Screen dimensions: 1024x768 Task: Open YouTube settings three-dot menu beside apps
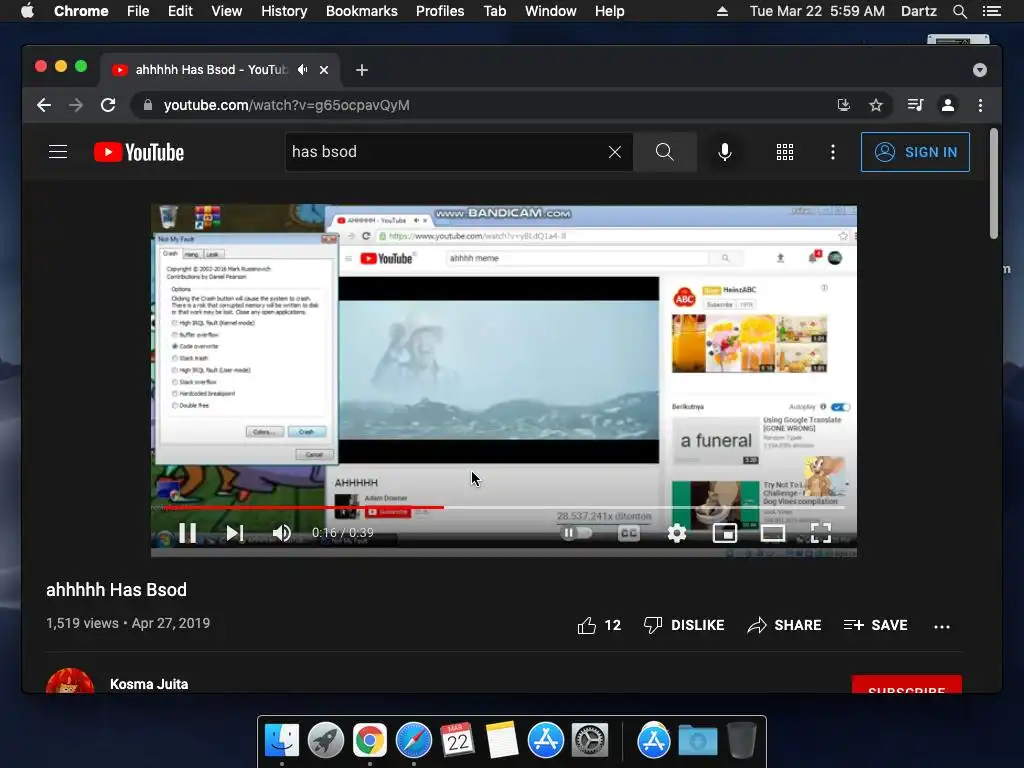tap(833, 152)
